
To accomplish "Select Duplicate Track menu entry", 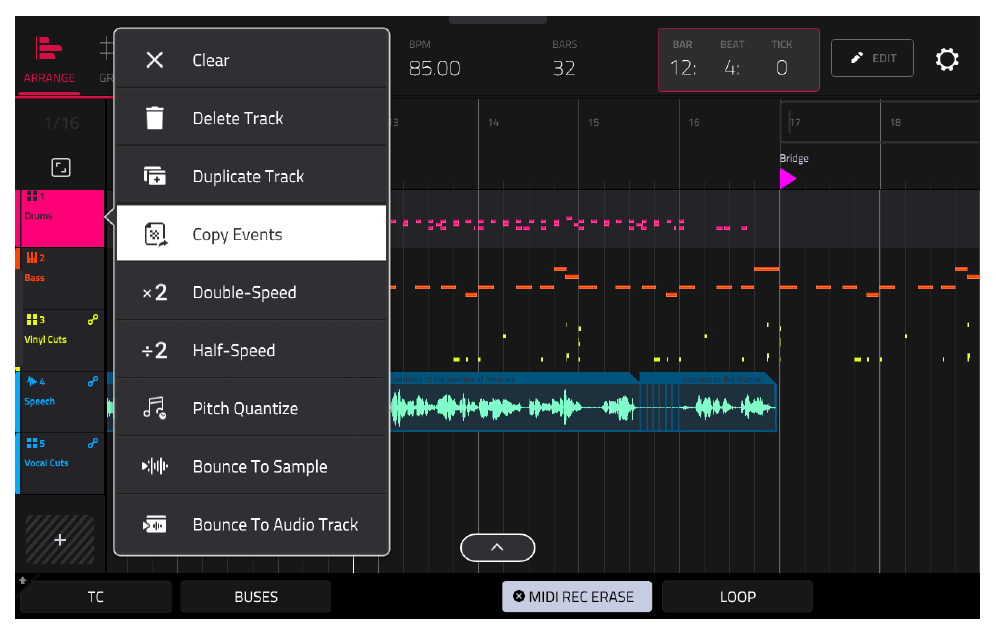I will tap(252, 176).
